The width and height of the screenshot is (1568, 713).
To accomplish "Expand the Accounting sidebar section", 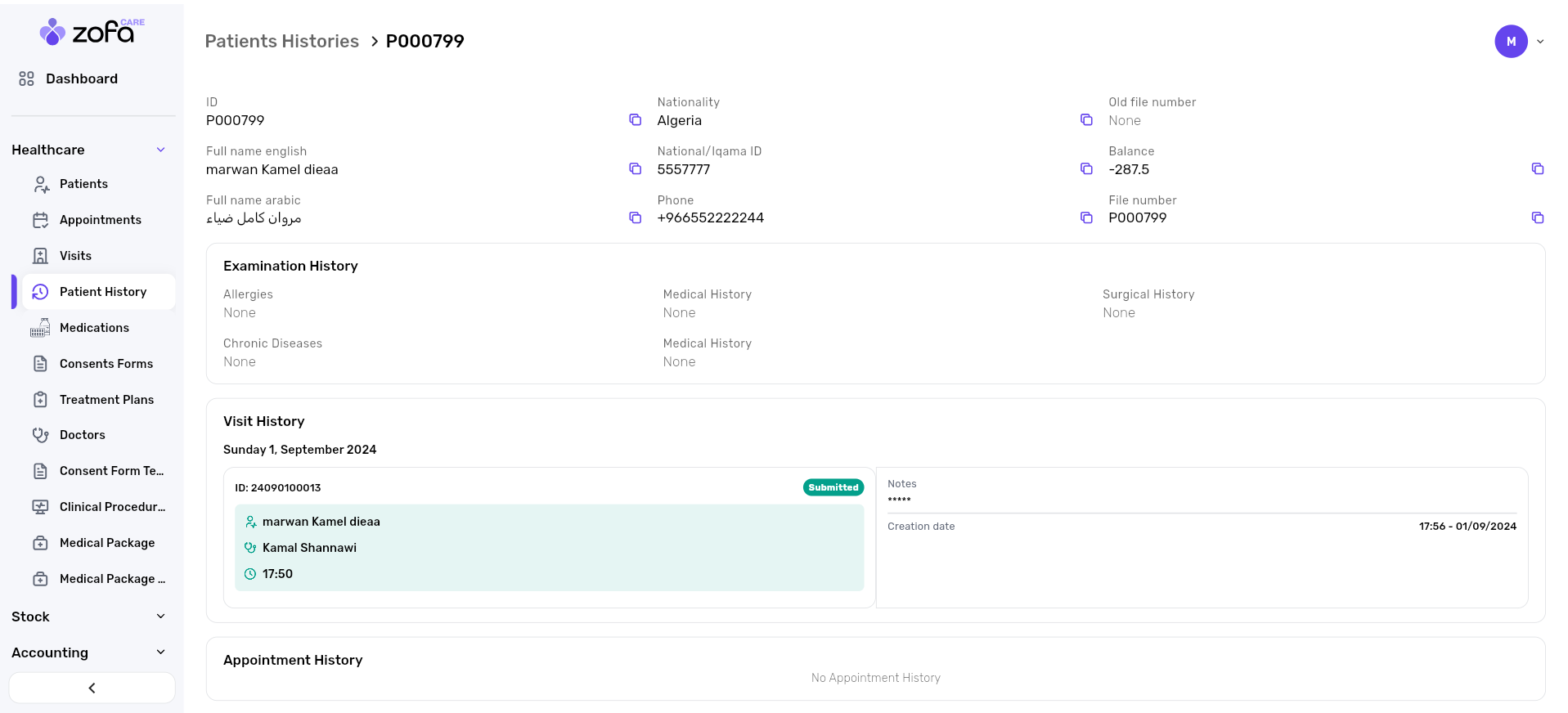I will [x=160, y=652].
